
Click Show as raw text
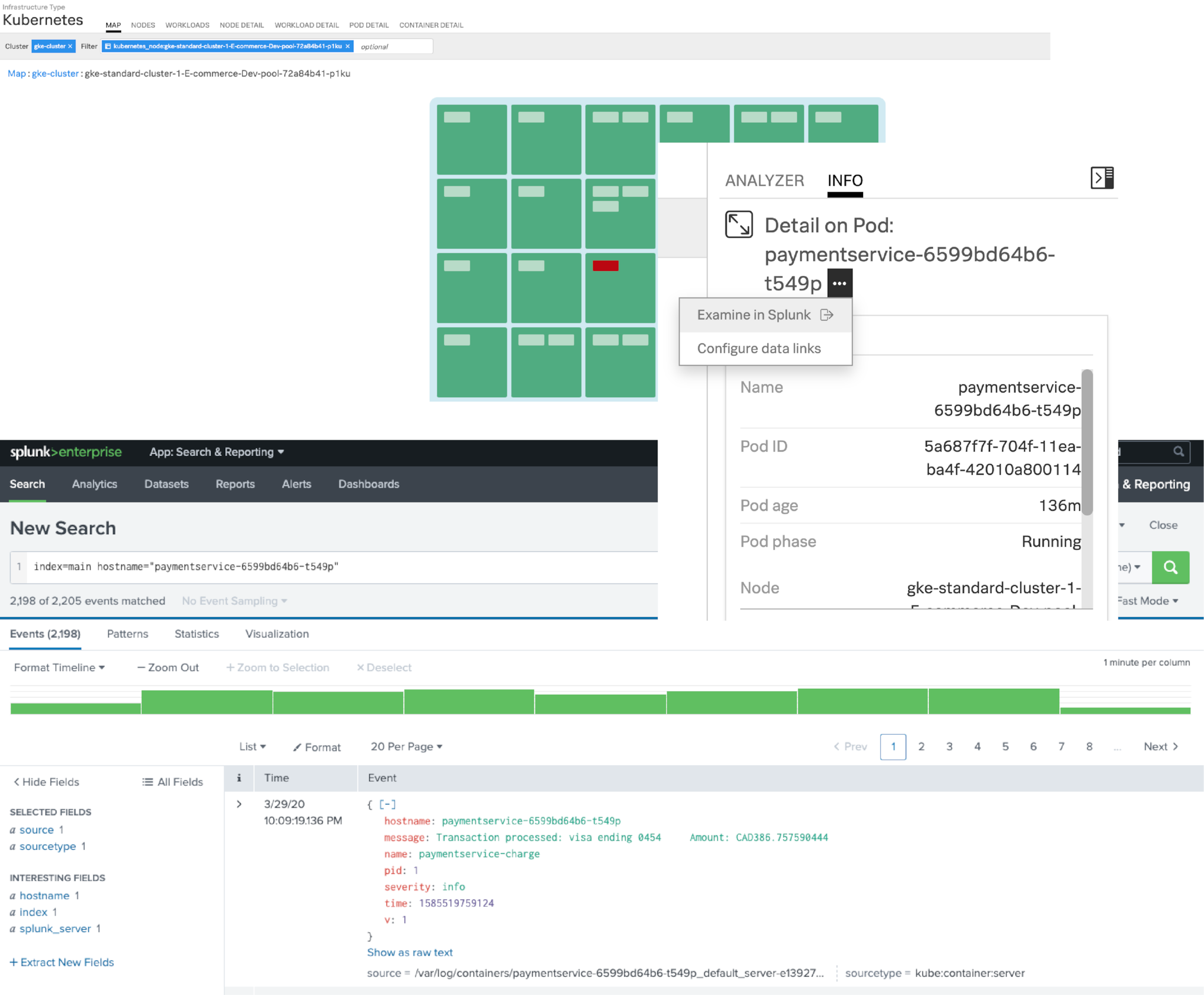[410, 952]
